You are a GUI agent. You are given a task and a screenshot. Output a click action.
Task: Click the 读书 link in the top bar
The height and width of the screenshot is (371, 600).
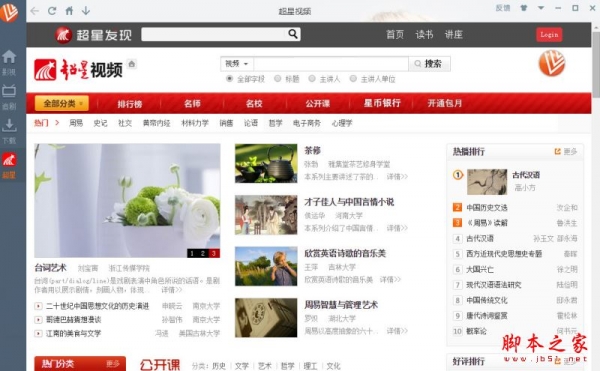click(424, 35)
